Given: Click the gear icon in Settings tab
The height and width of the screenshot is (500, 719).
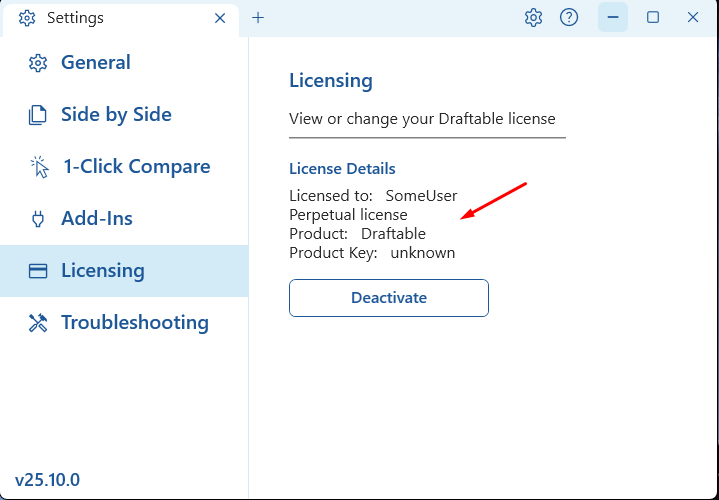Looking at the screenshot, I should coord(27,18).
